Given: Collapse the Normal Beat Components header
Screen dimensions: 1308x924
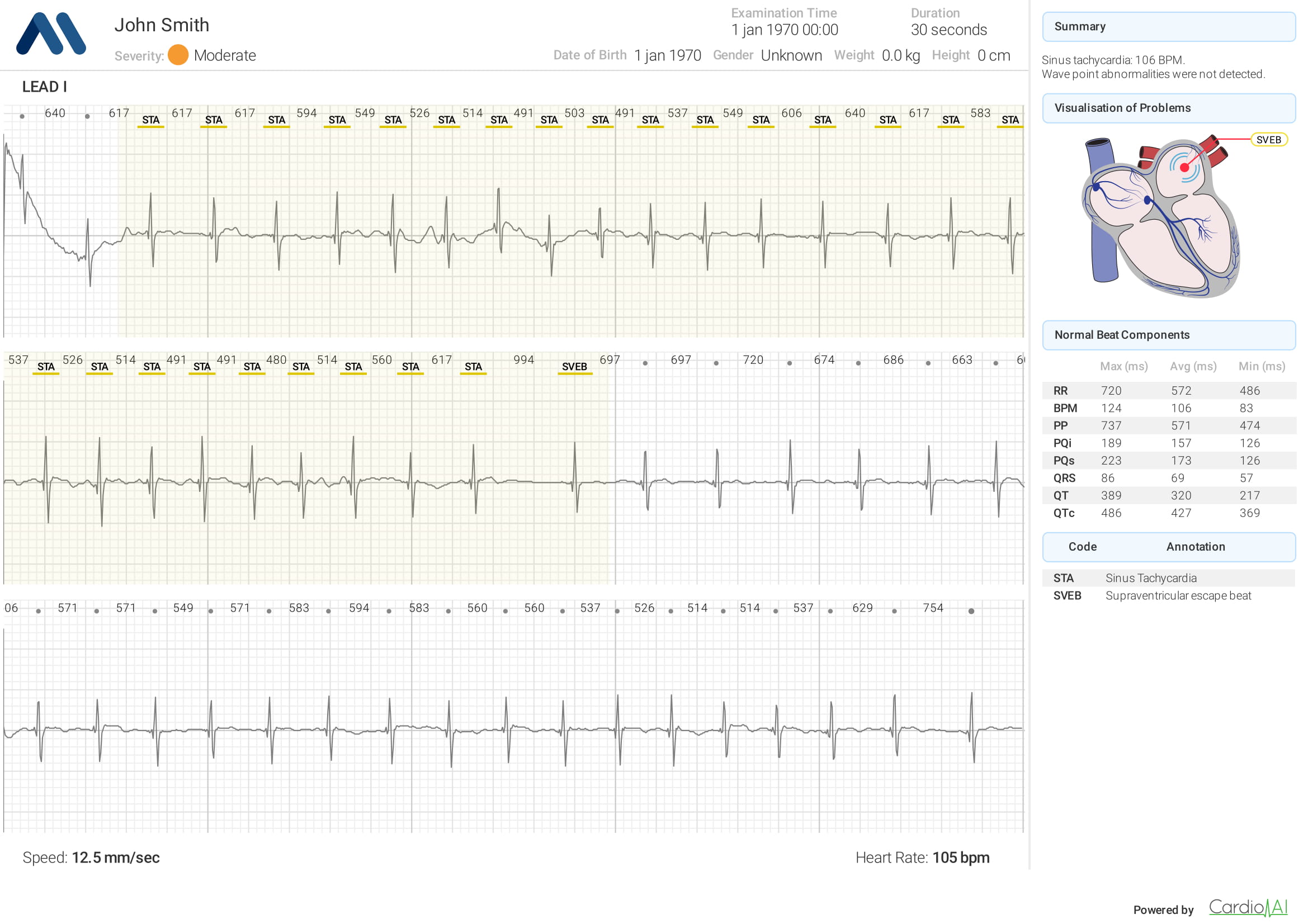Looking at the screenshot, I should point(1168,335).
